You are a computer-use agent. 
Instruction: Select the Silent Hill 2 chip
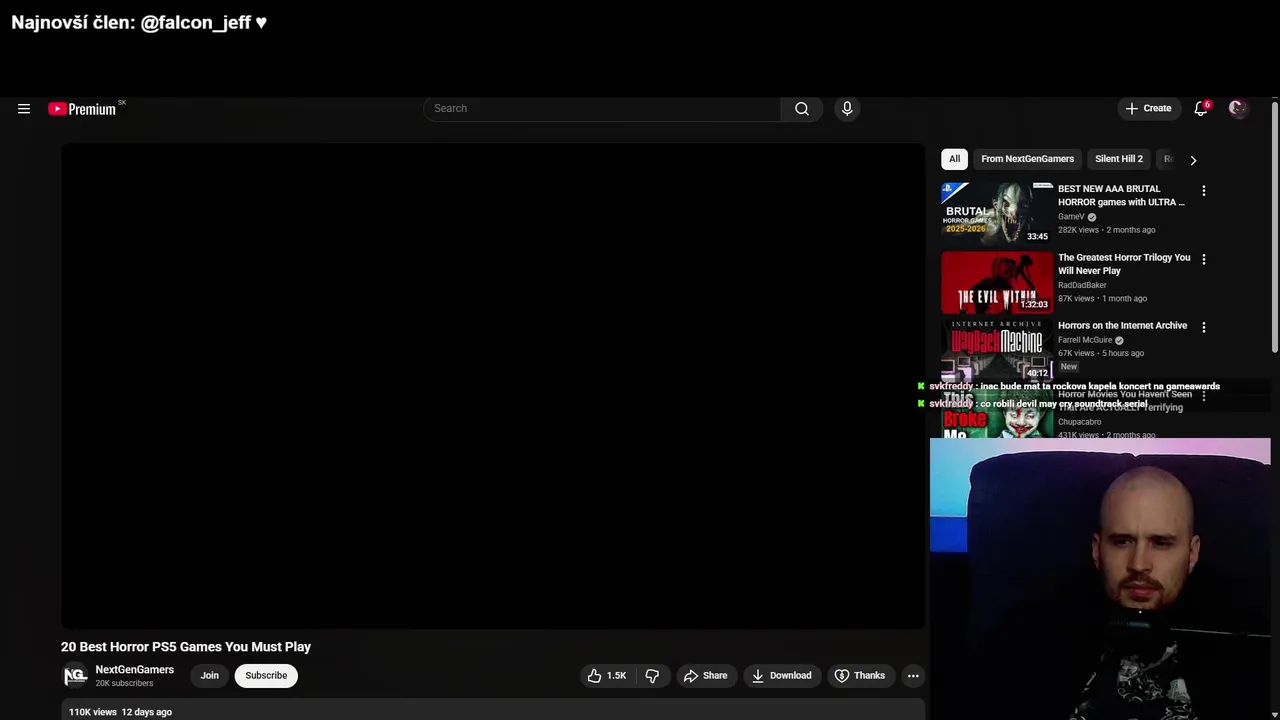pyautogui.click(x=1118, y=159)
